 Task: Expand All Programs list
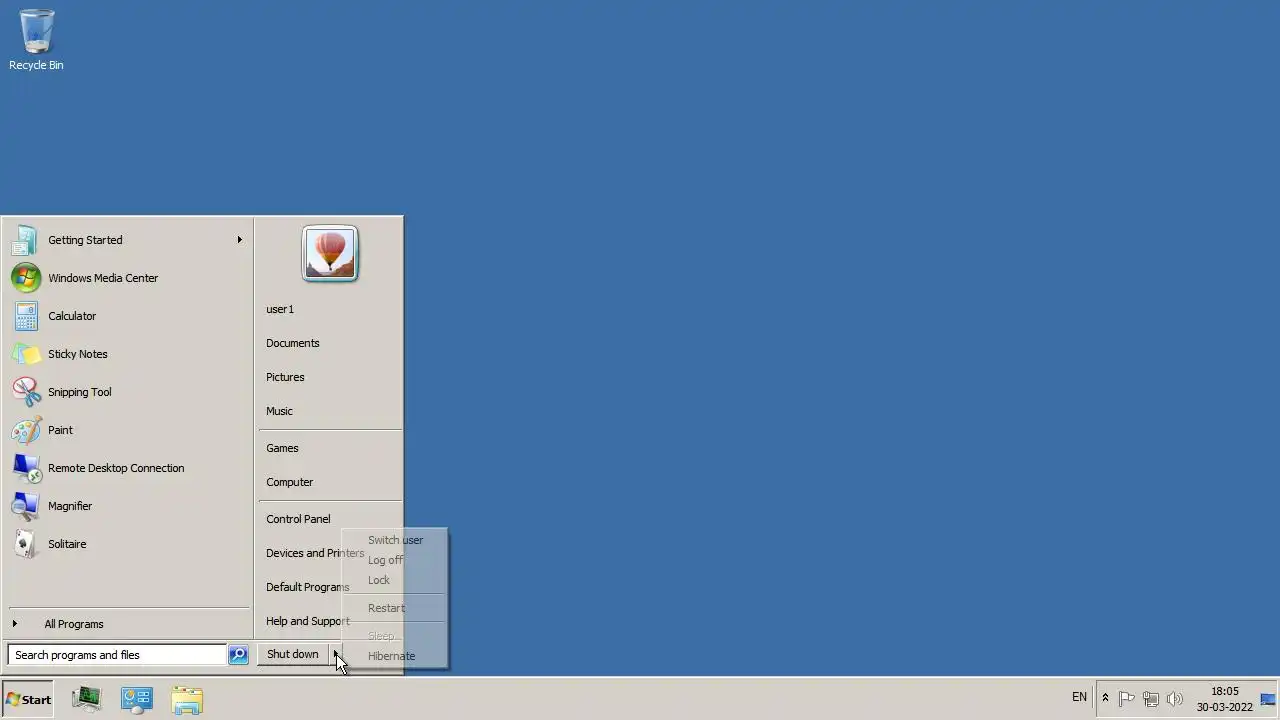click(127, 624)
